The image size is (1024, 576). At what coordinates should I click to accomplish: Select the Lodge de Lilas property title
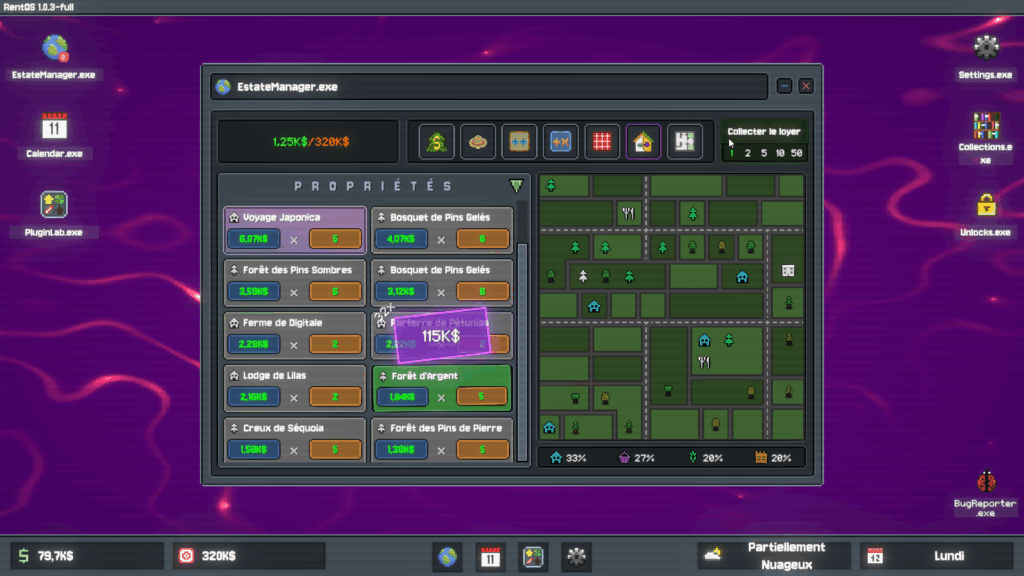(274, 376)
